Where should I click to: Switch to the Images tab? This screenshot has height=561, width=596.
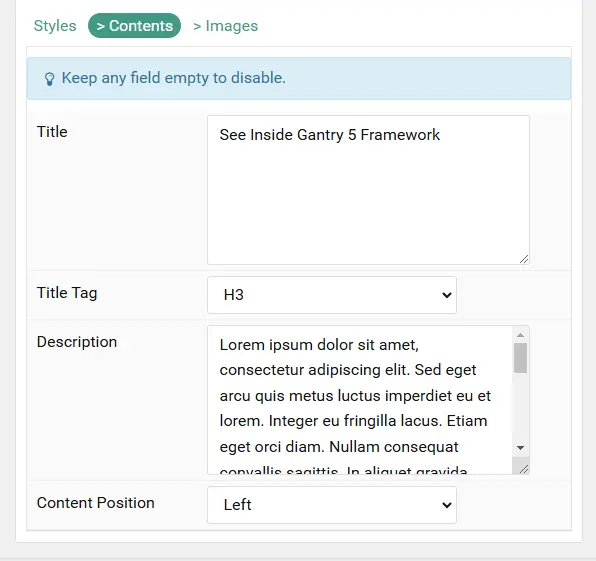225,26
